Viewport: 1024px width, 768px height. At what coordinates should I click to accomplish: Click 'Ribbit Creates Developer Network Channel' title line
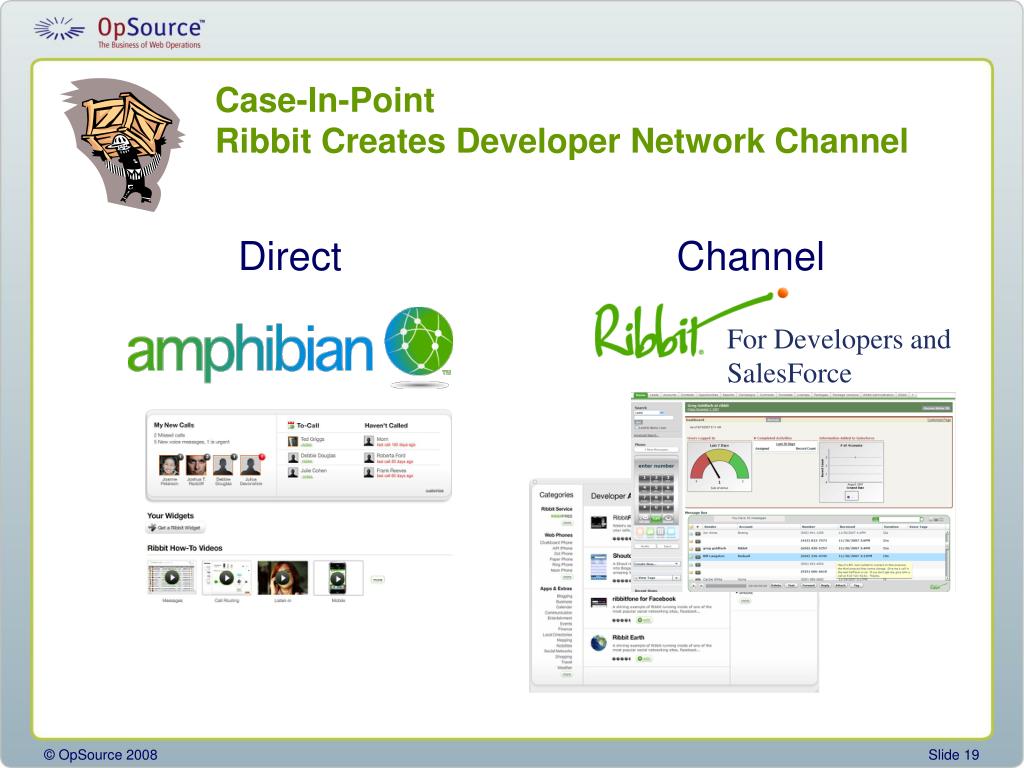click(x=562, y=141)
